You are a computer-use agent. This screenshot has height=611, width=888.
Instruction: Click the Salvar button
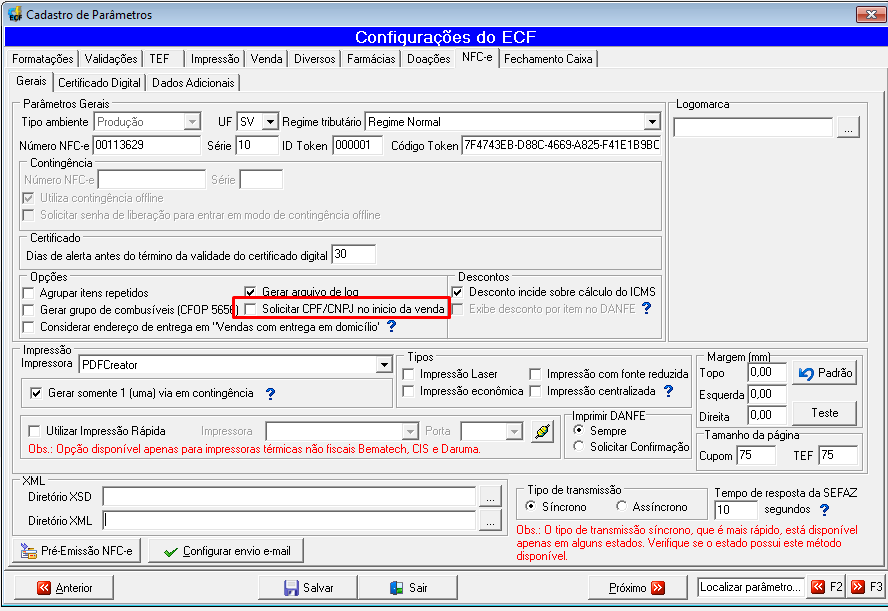[x=308, y=588]
